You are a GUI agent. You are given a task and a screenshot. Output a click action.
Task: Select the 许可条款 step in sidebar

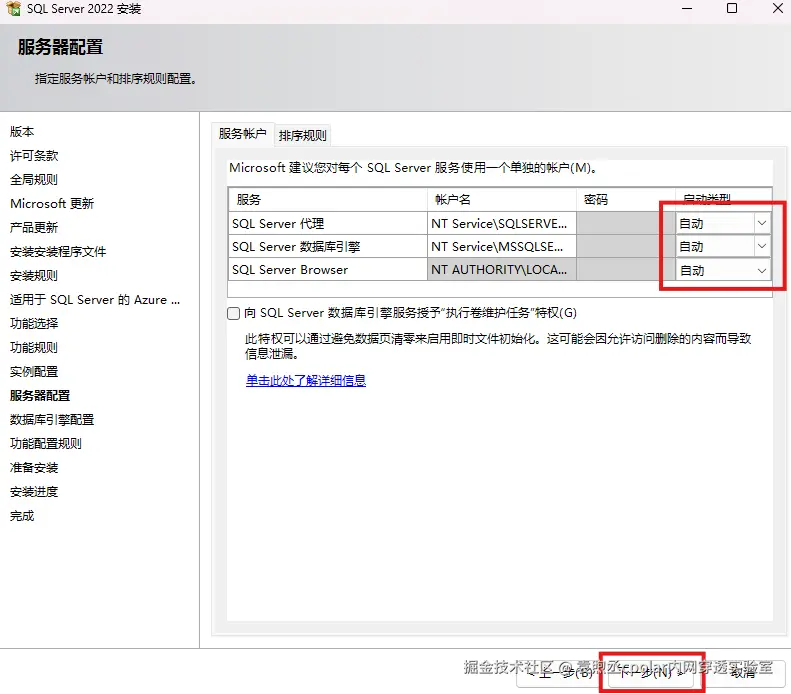click(x=34, y=156)
